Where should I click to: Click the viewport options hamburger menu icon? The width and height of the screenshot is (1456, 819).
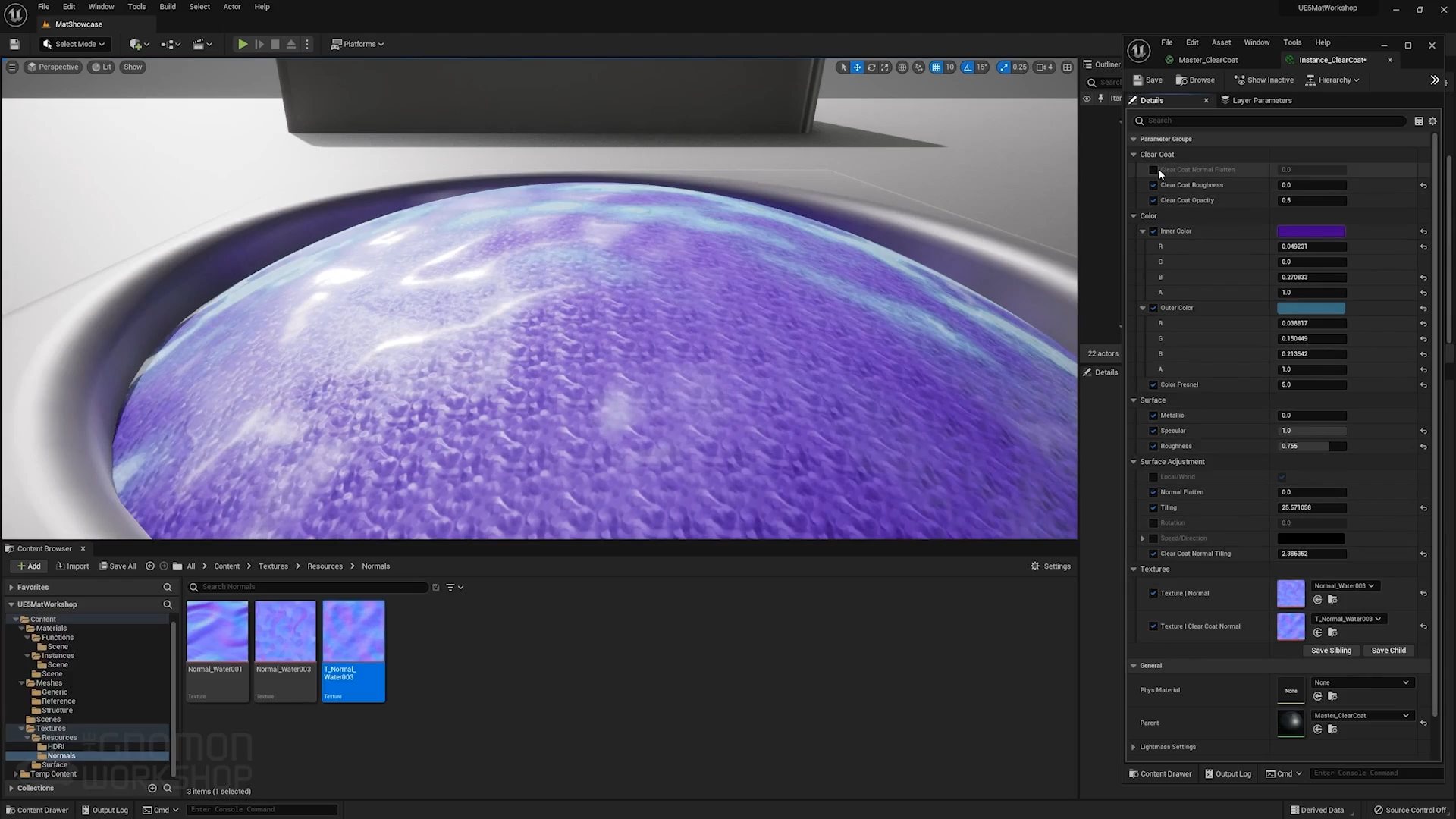[x=12, y=67]
